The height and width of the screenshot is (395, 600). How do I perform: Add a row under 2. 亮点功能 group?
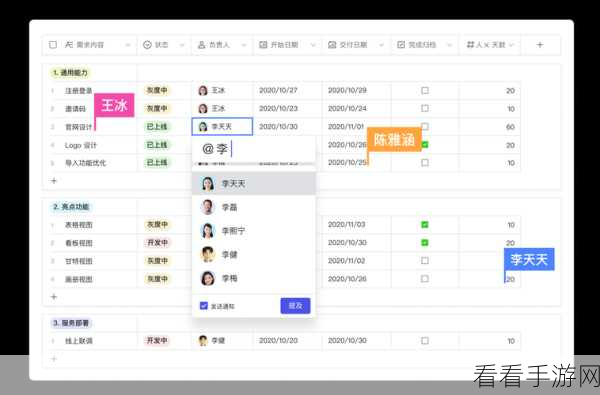(x=54, y=297)
